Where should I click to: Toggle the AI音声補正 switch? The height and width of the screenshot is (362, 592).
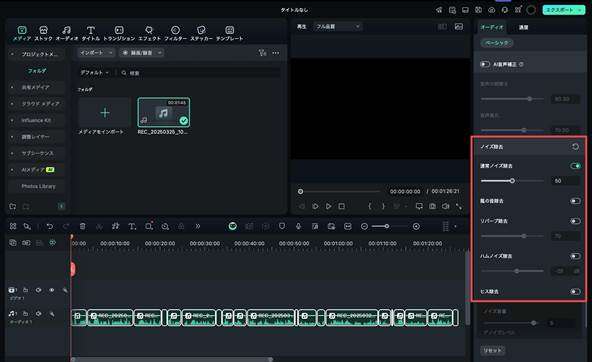tap(485, 64)
